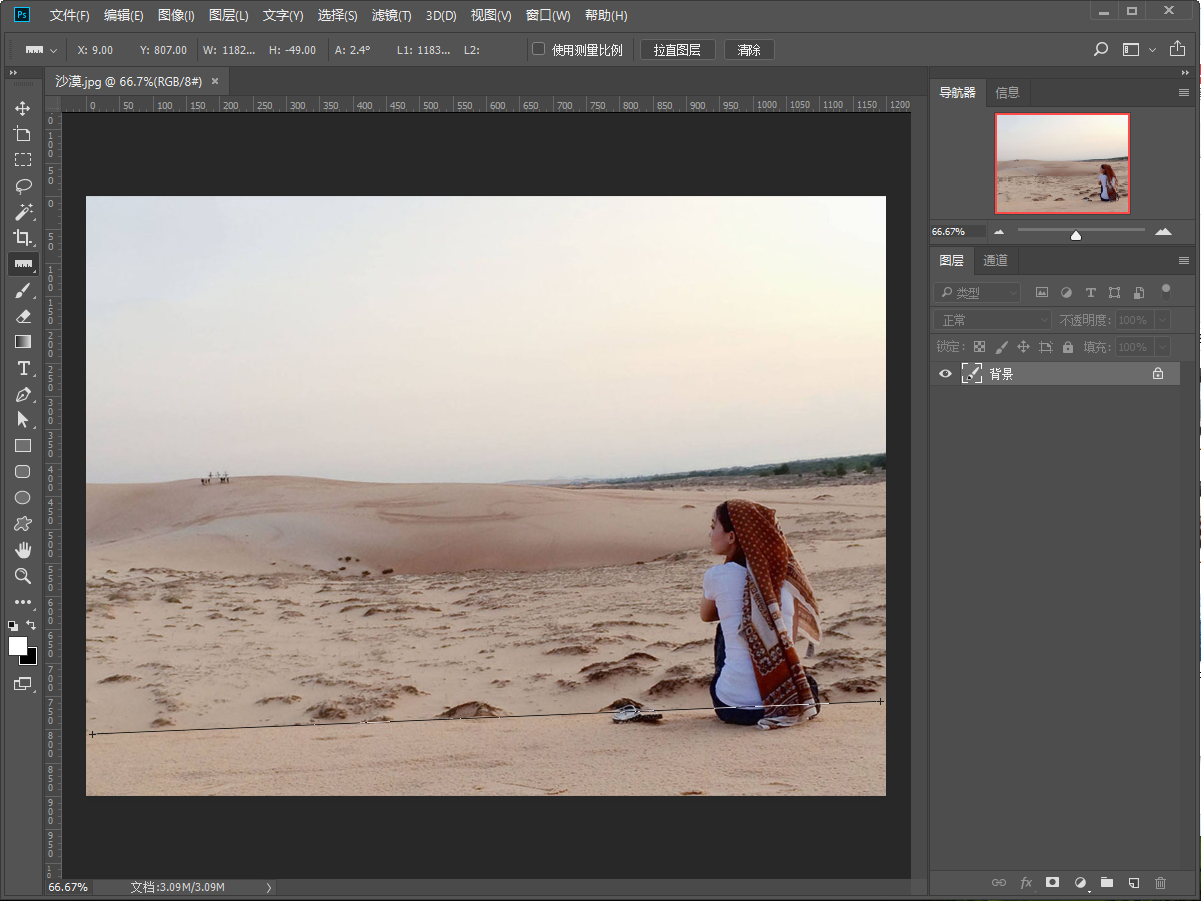Viewport: 1201px width, 901px height.
Task: Open the layer blend mode 正常 dropdown
Action: tap(993, 320)
